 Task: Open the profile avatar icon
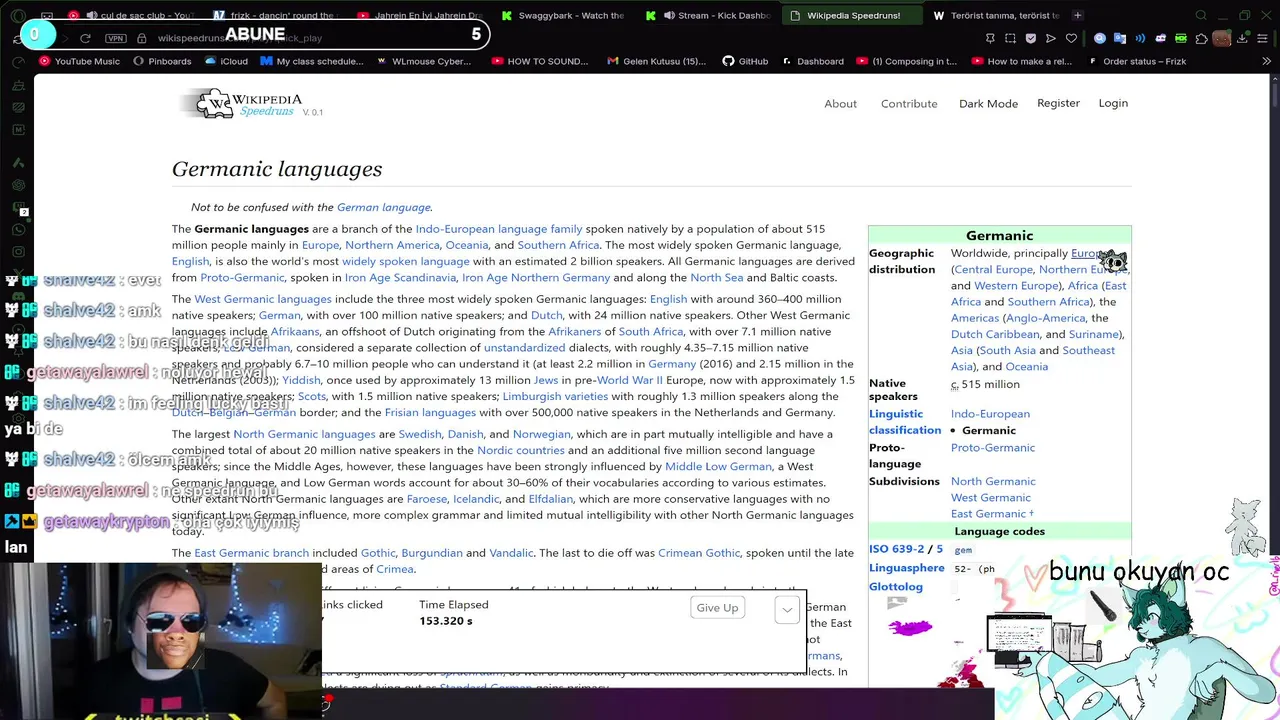point(1221,38)
